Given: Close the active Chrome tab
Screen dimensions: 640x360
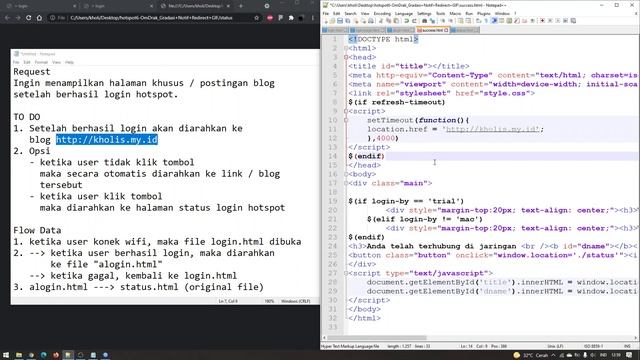Looking at the screenshot, I should coord(228,6).
